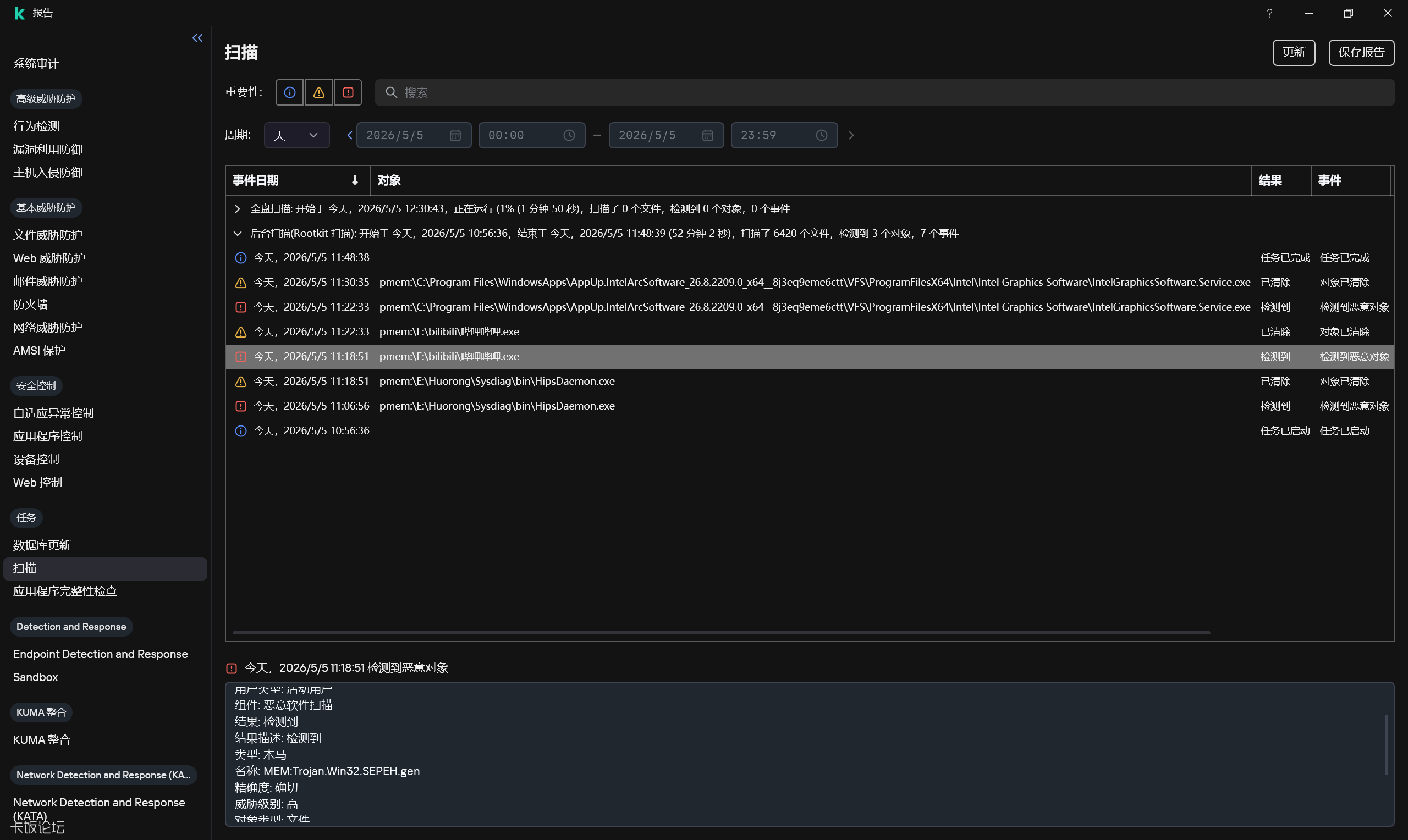Select the 11:30:35 IntelGraphicsSoftware 已清除 row
This screenshot has width=1408, height=840.
coord(810,283)
